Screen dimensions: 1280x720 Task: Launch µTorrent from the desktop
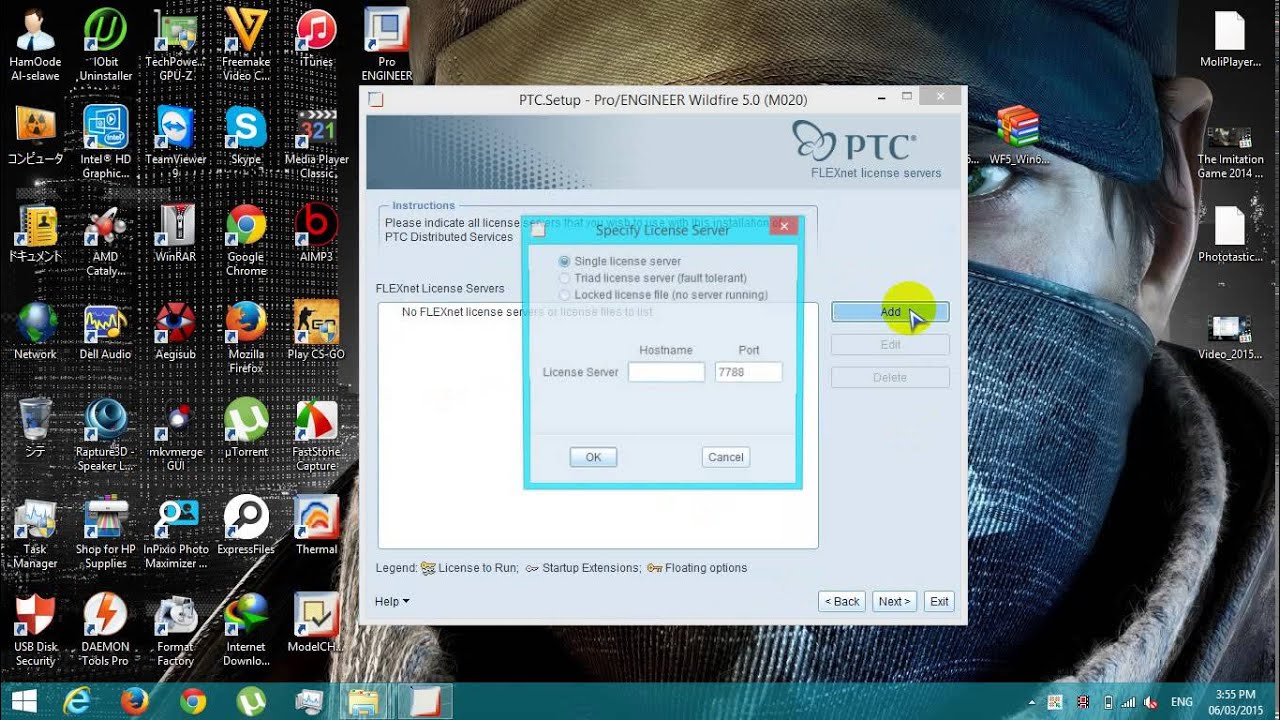point(246,430)
